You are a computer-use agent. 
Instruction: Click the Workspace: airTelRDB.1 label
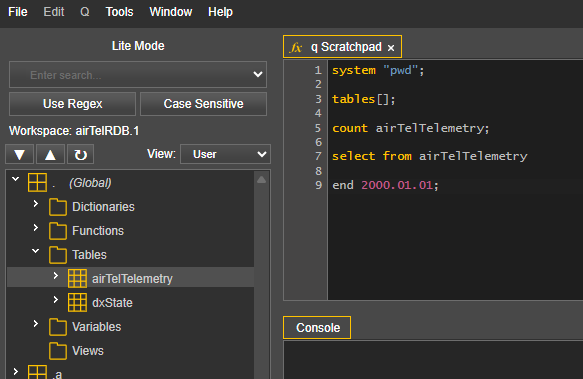click(74, 131)
